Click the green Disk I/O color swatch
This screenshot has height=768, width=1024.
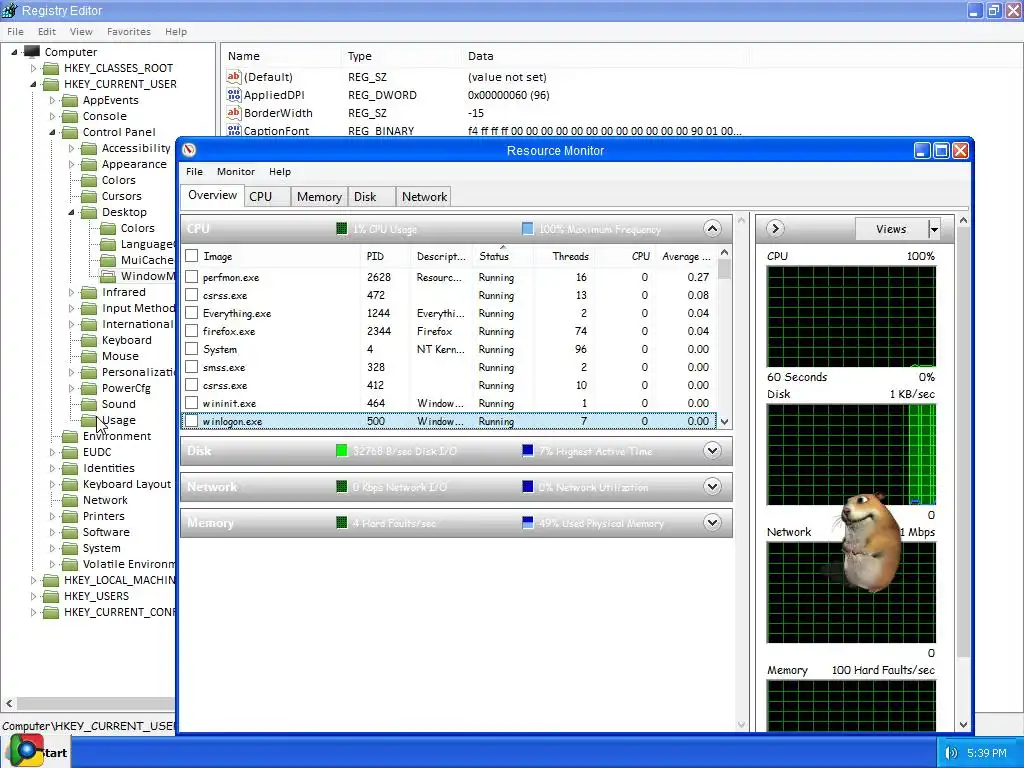coord(342,451)
